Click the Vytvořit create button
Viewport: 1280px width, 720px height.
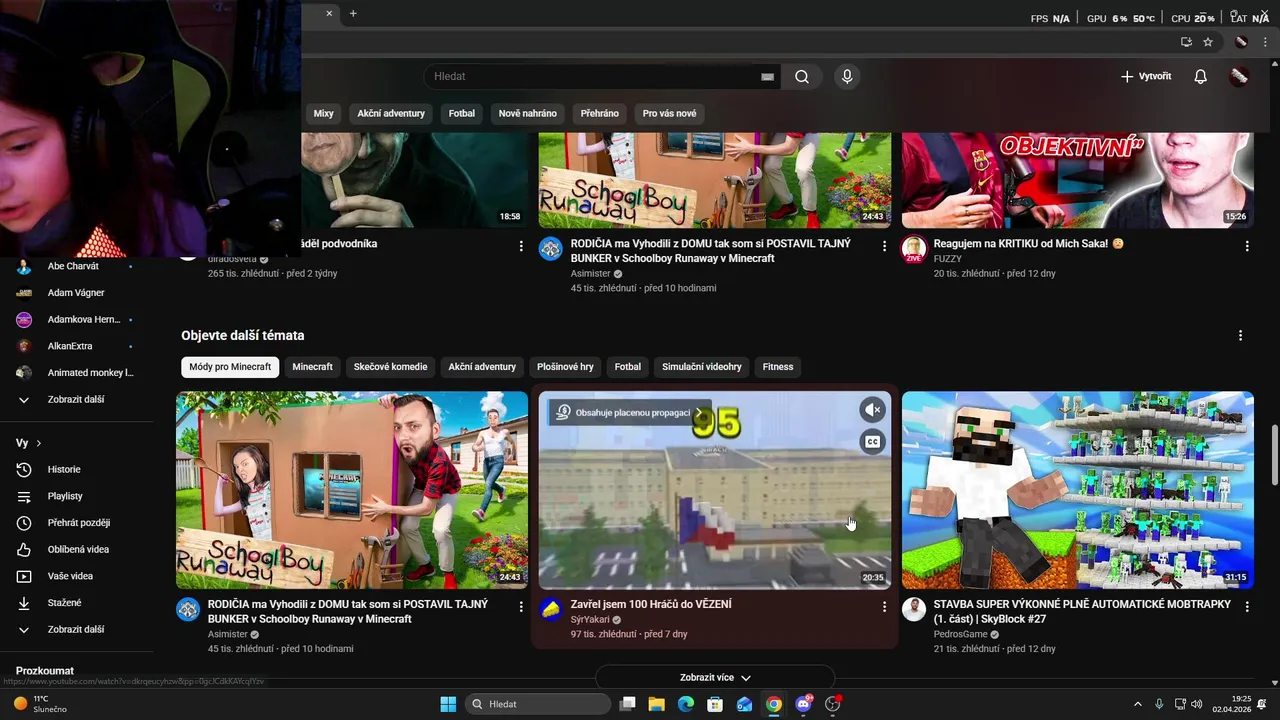coord(1146,76)
